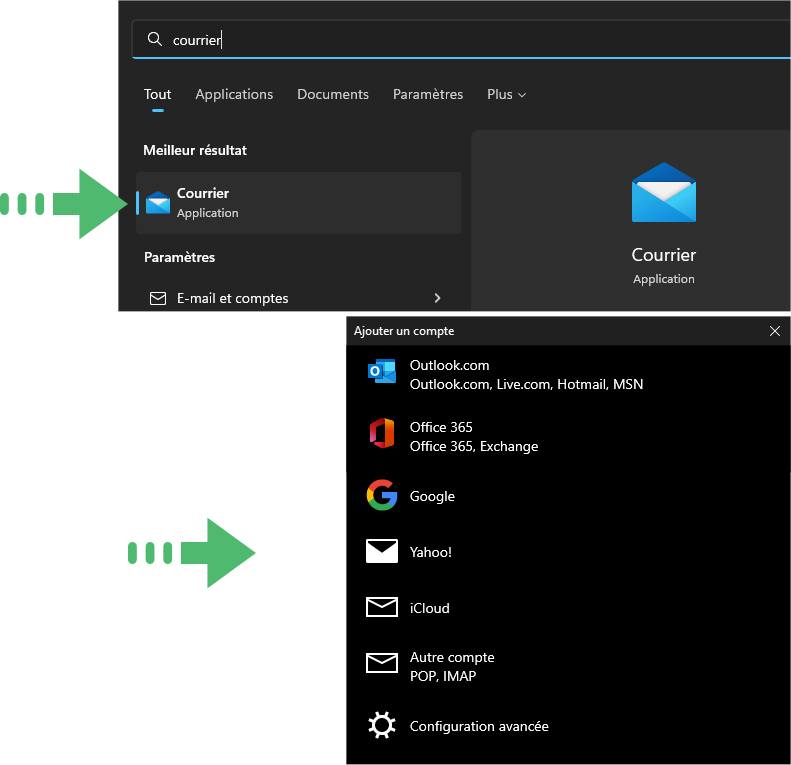The image size is (791, 765).
Task: Choose the Outlook.com account option
Action: click(x=568, y=375)
